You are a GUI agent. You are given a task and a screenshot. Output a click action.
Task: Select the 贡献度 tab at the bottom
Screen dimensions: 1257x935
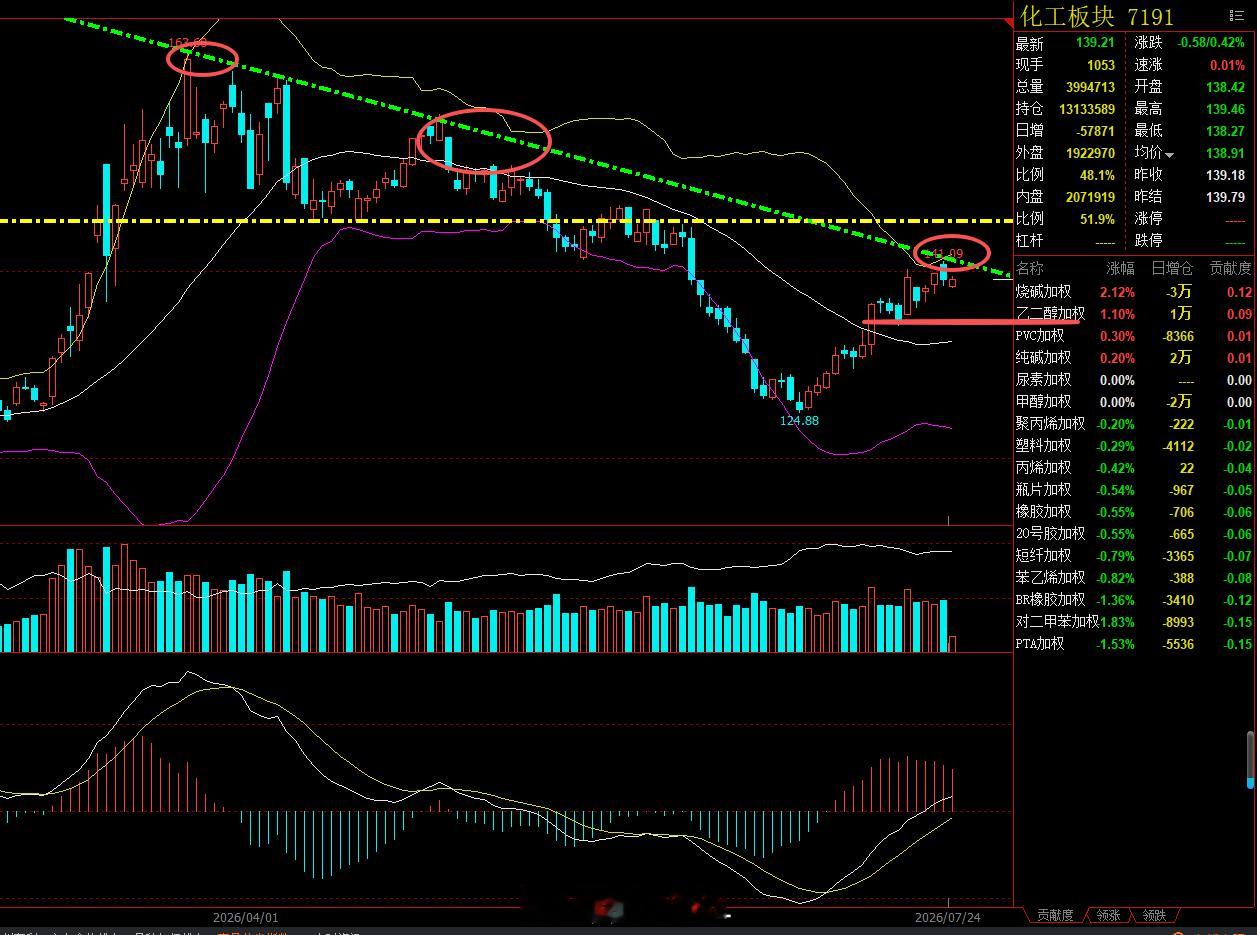1054,915
